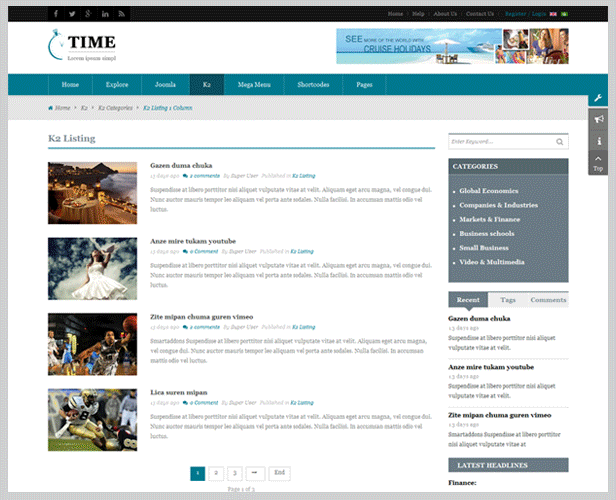Click the Facebook icon in top bar

click(56, 14)
